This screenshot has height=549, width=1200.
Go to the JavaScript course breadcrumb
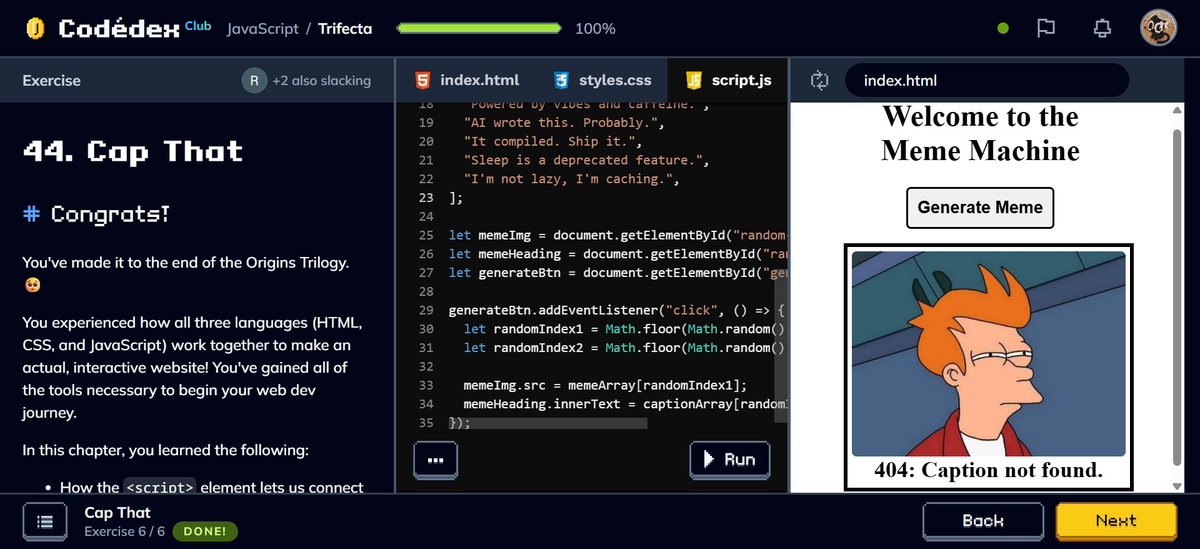click(263, 28)
